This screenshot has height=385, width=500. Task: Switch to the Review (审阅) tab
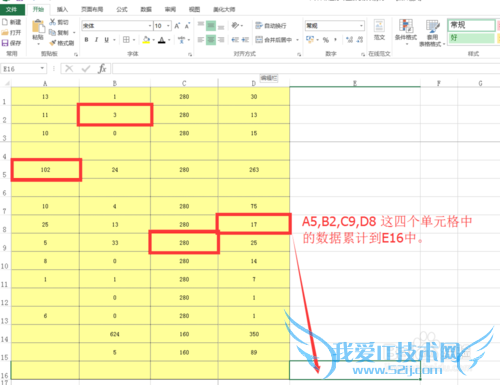pos(170,9)
